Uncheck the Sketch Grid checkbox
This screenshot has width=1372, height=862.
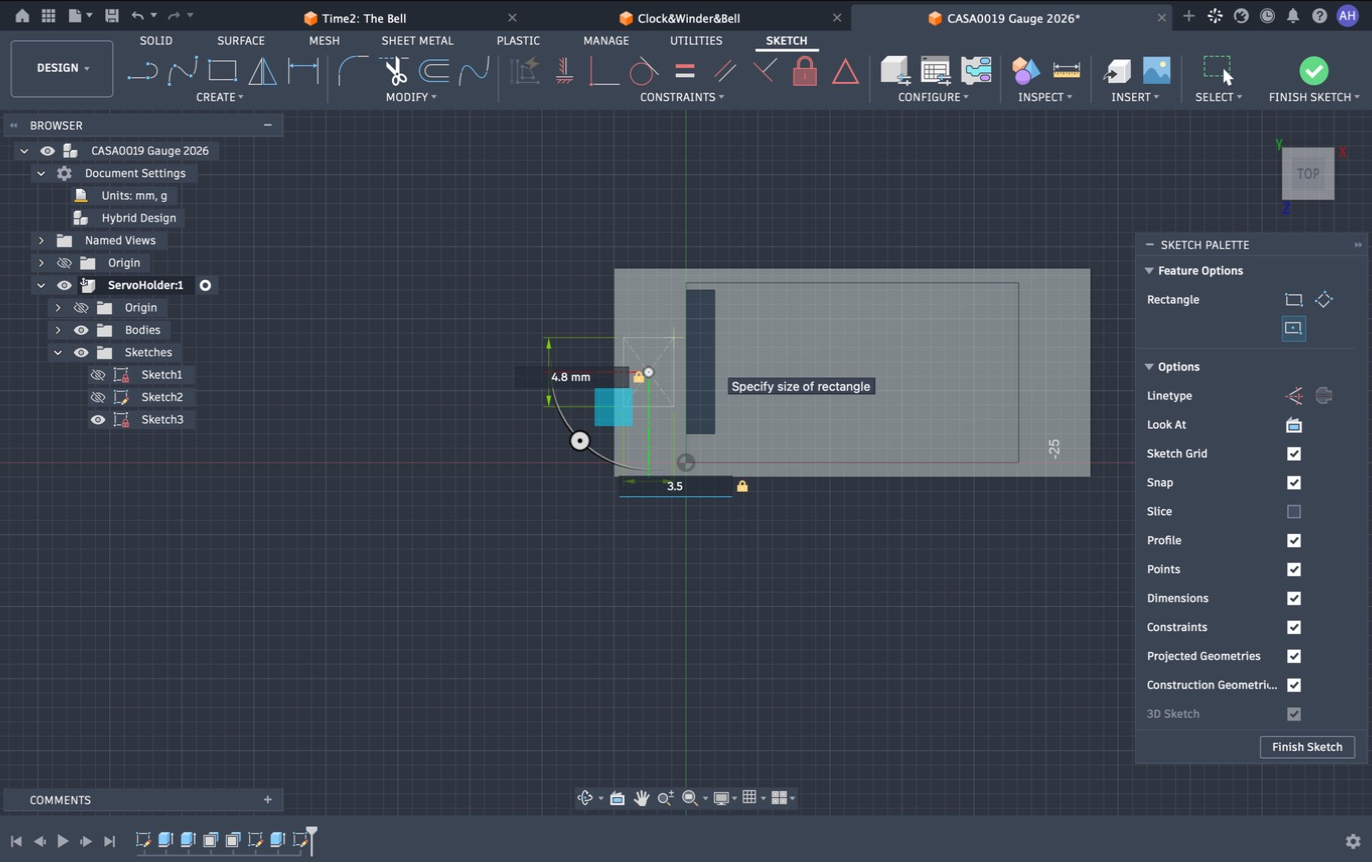click(1294, 454)
